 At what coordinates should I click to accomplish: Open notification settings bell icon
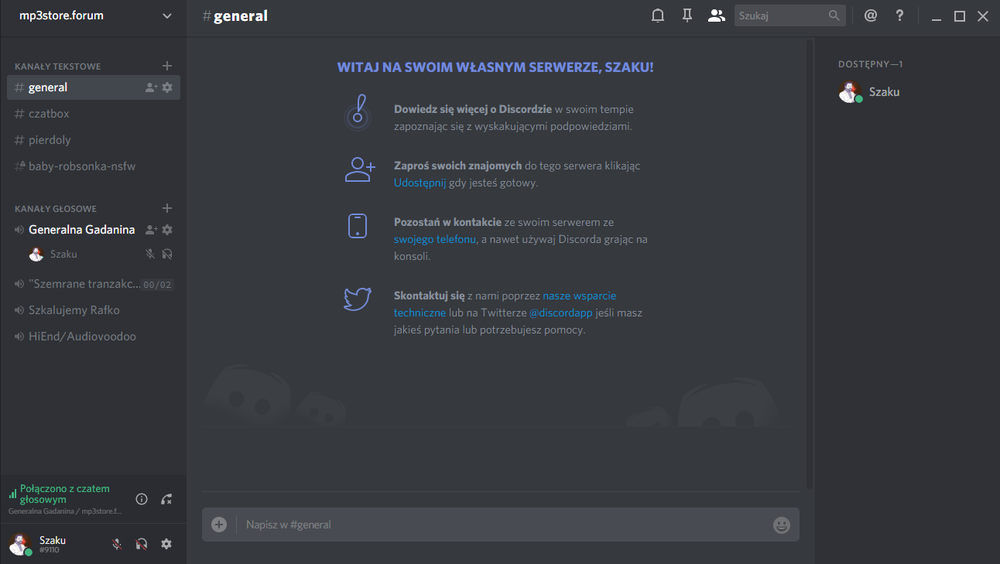(658, 16)
